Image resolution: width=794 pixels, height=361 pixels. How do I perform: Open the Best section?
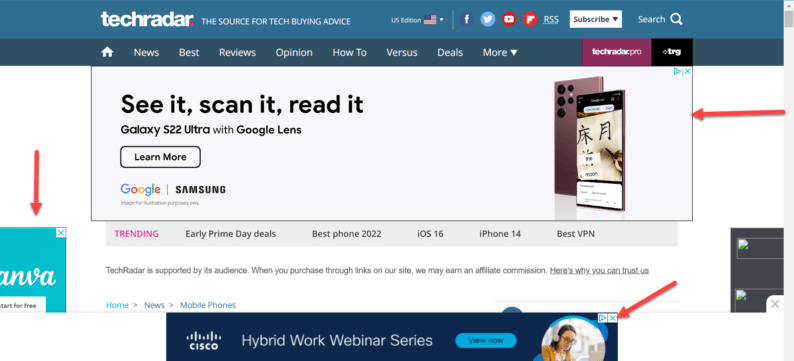189,52
